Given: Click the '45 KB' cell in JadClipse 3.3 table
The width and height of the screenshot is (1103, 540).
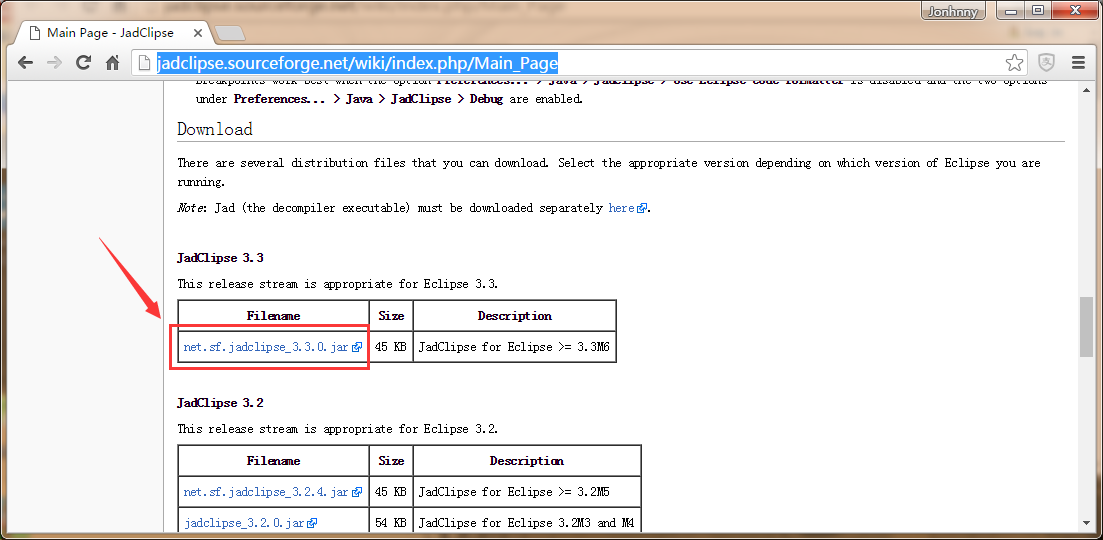Looking at the screenshot, I should click(391, 347).
